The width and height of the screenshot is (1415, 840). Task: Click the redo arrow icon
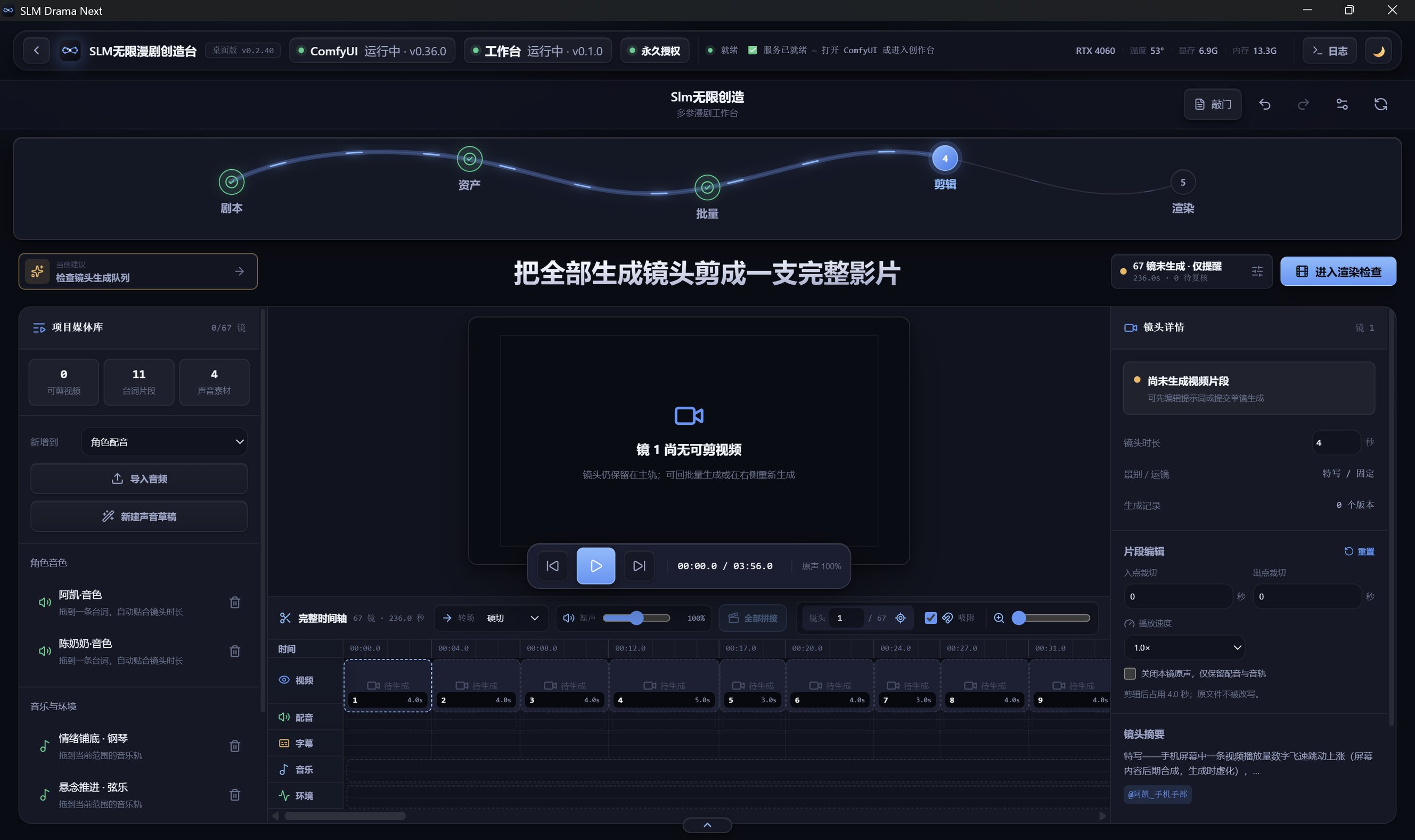(1303, 104)
